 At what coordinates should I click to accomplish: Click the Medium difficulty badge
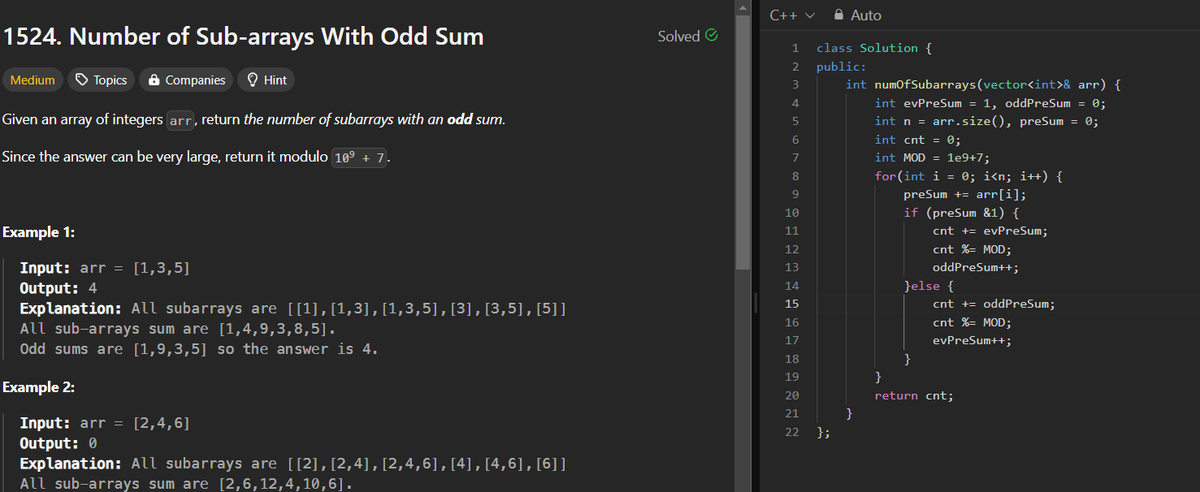point(33,80)
